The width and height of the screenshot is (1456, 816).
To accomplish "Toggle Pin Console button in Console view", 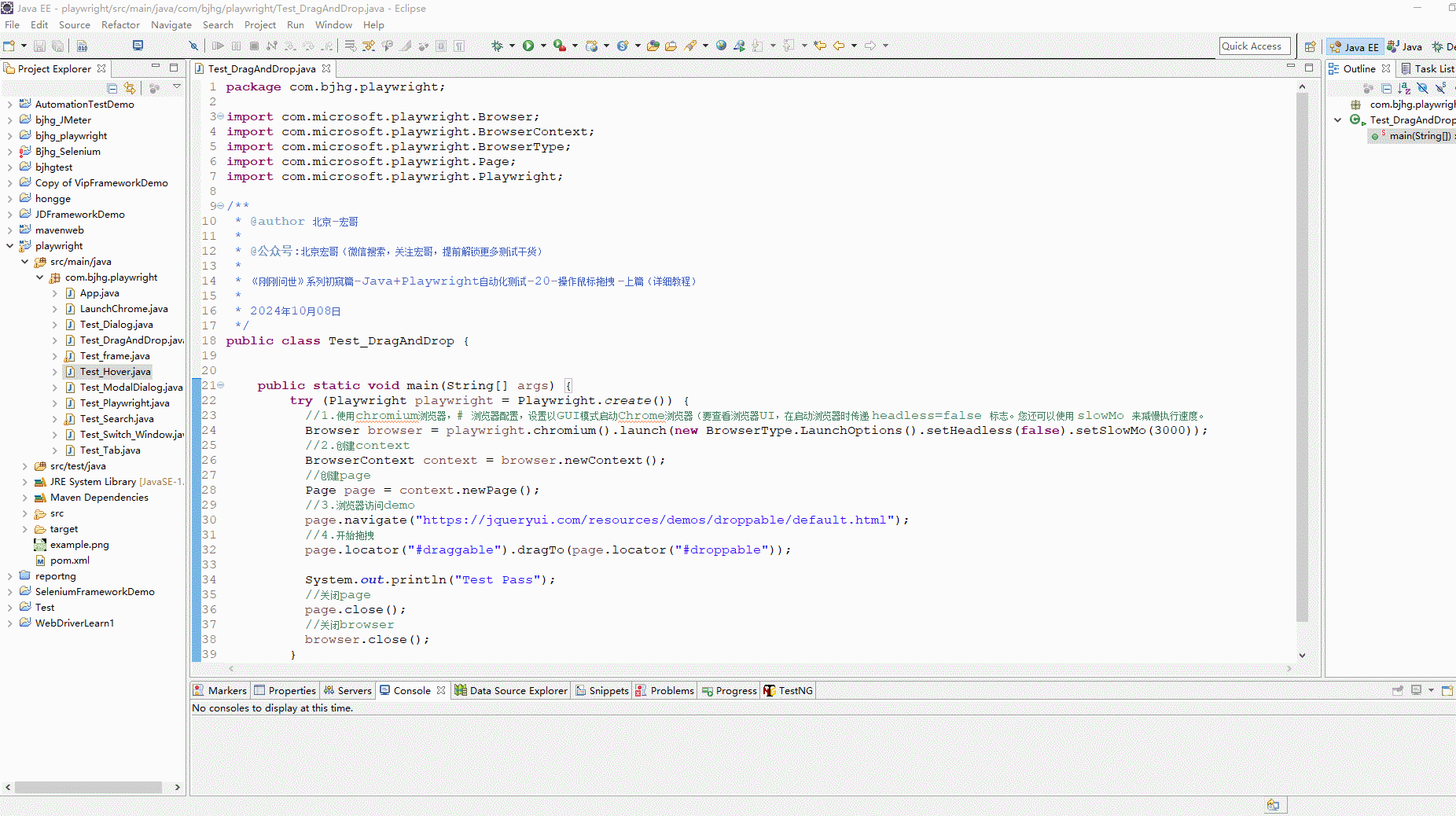I will [x=1398, y=690].
